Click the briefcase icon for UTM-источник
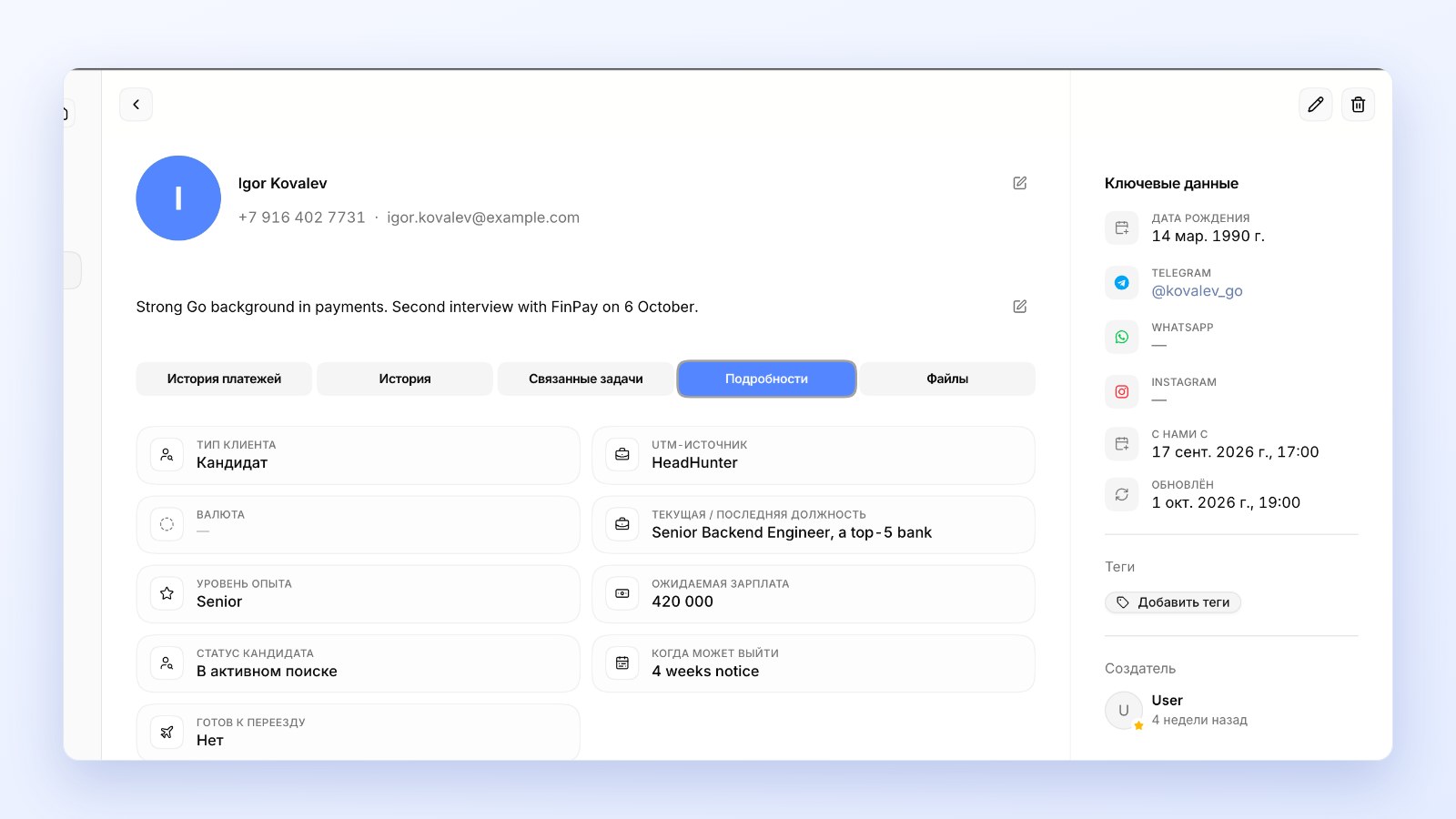 (622, 454)
